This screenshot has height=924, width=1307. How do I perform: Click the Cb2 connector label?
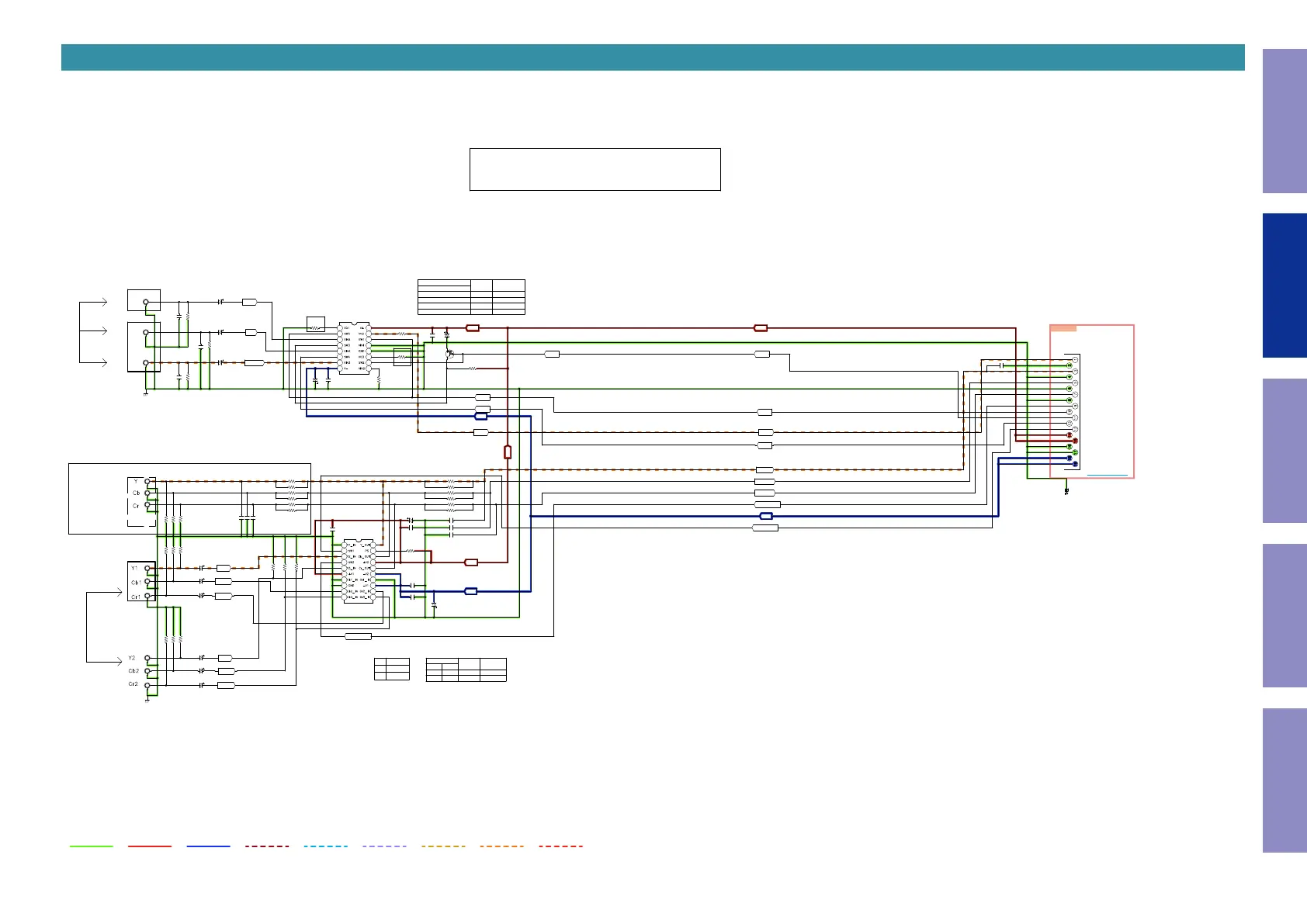tap(133, 671)
